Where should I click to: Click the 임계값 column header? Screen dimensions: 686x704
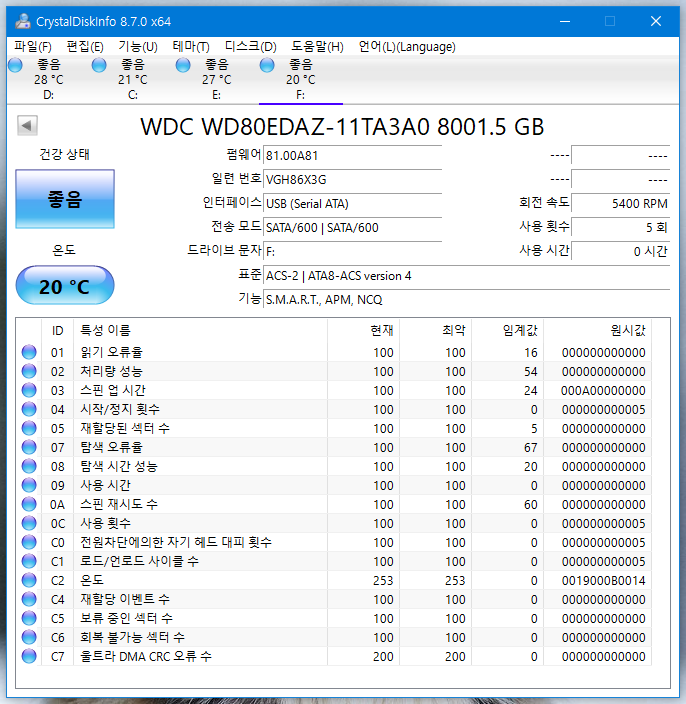[x=507, y=331]
